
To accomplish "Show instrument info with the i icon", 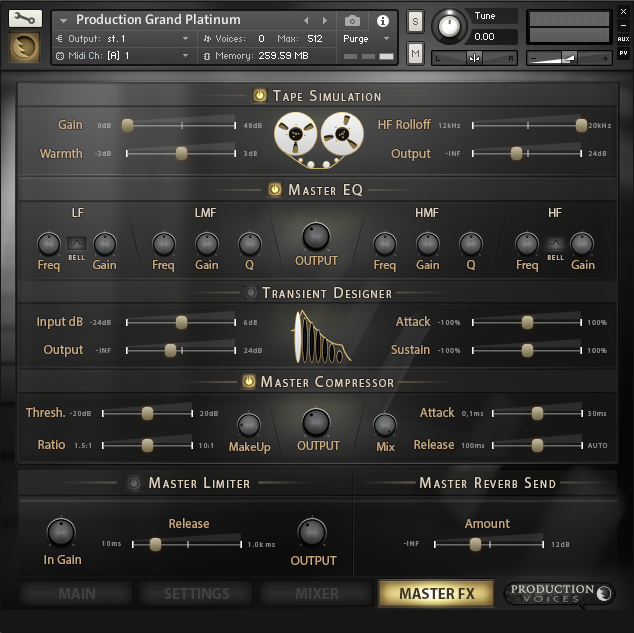I will click(383, 21).
